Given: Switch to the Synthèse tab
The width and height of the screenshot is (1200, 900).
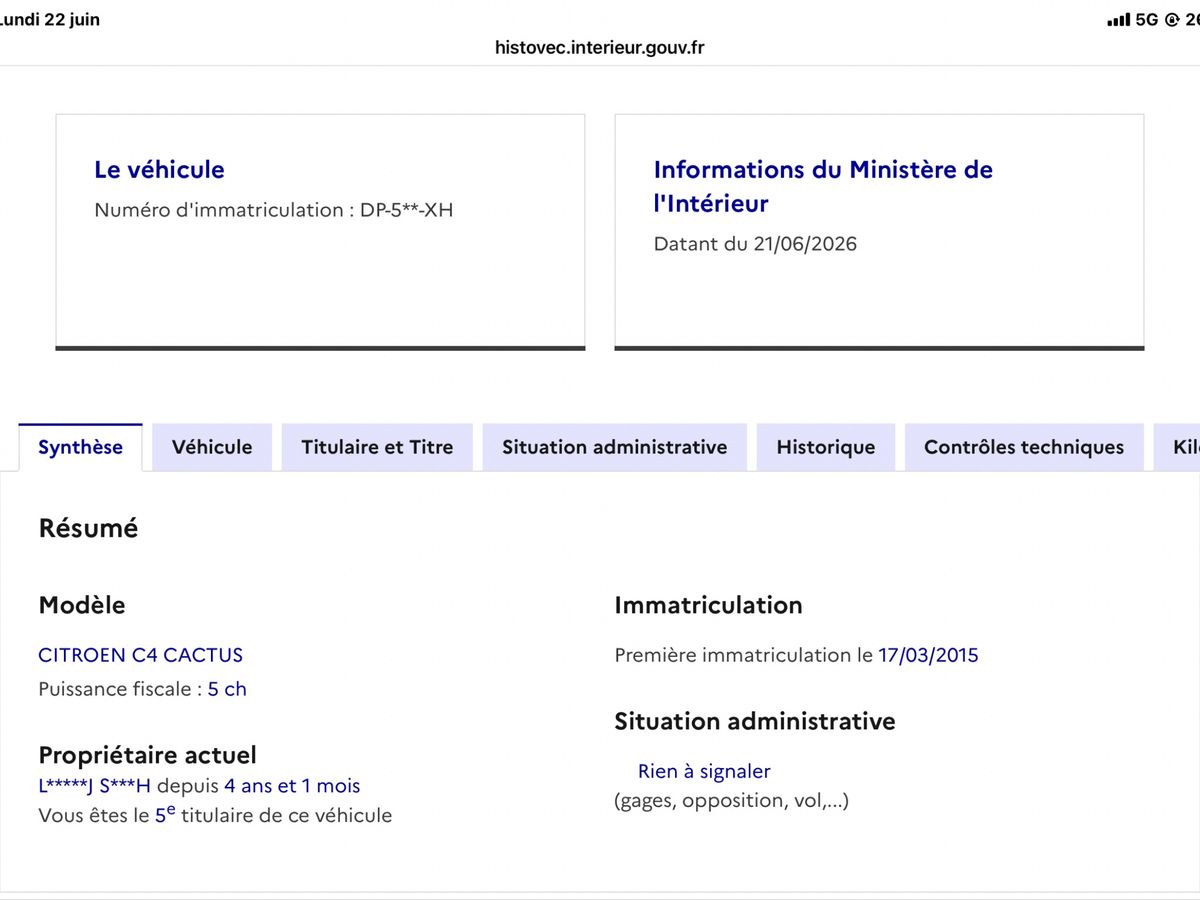Looking at the screenshot, I should pyautogui.click(x=80, y=447).
